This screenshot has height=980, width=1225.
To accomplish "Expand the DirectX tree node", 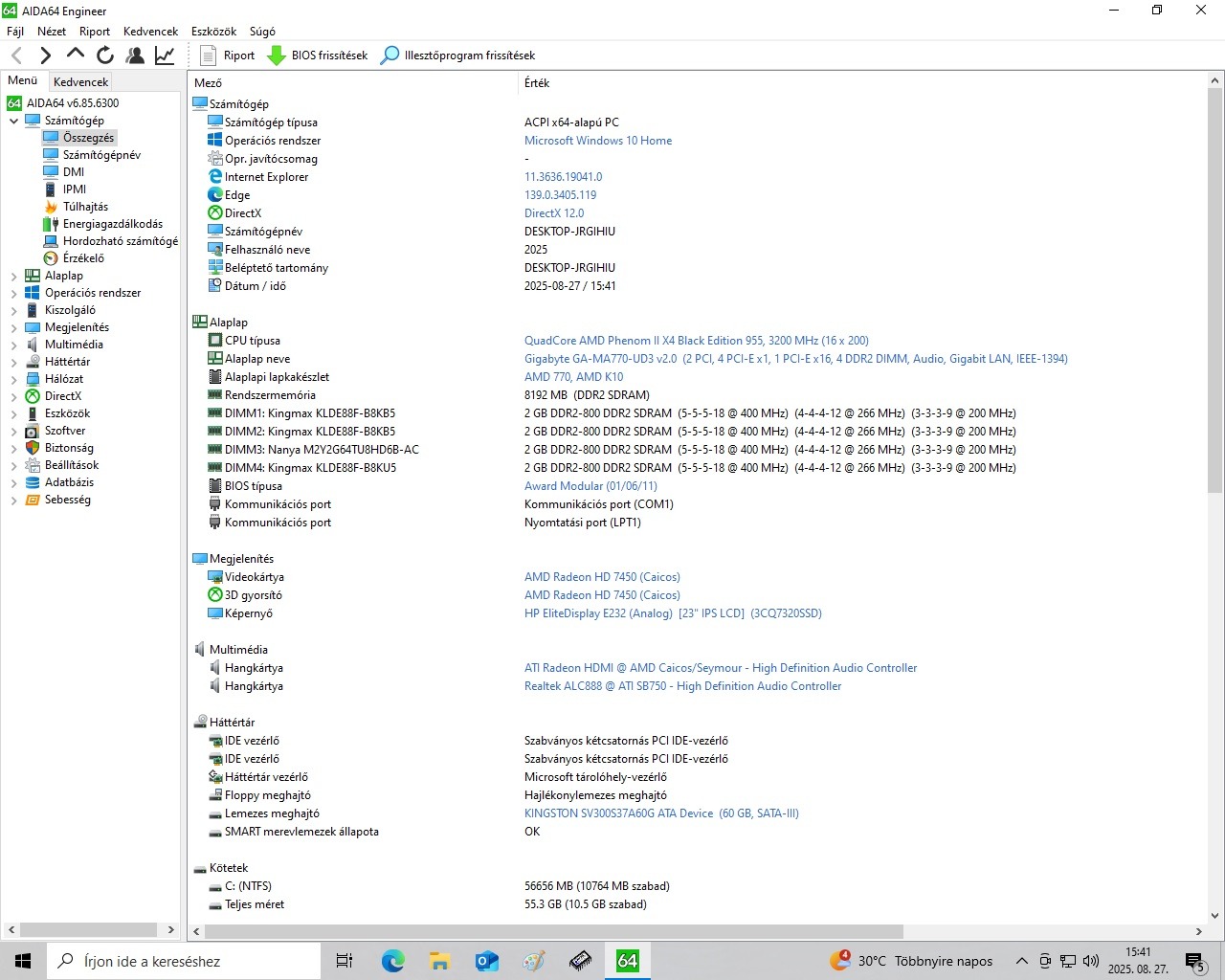I will click(13, 396).
